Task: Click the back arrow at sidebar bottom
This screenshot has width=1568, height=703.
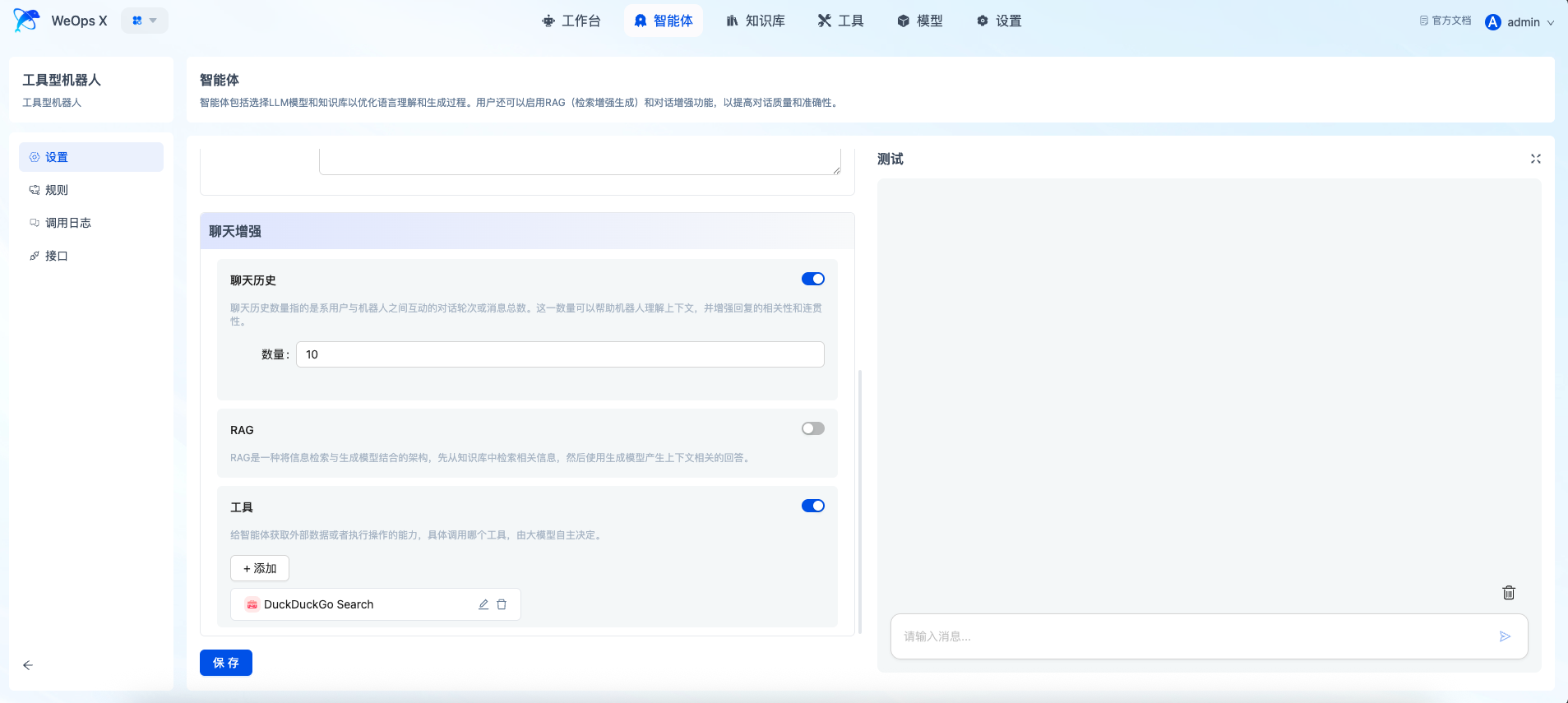Action: pyautogui.click(x=28, y=665)
